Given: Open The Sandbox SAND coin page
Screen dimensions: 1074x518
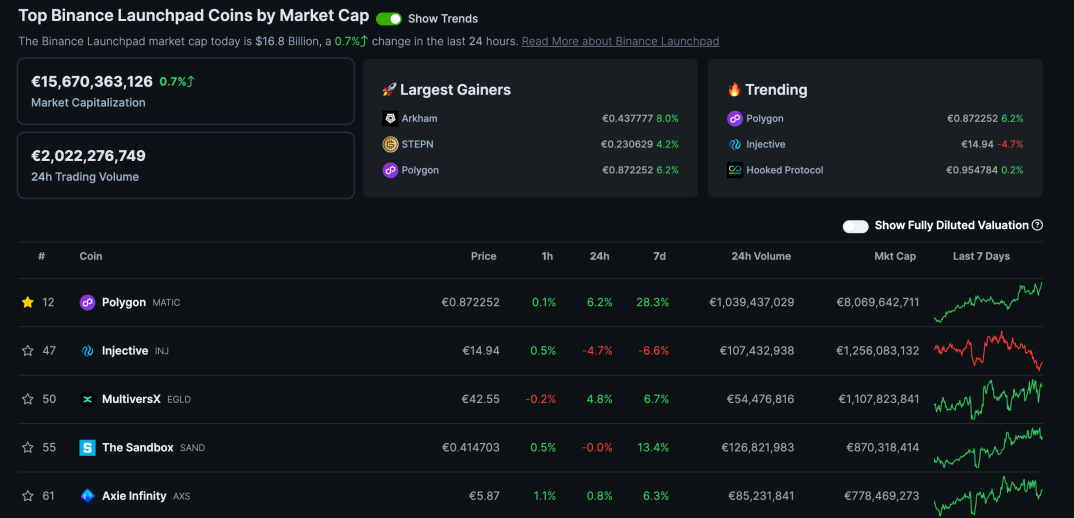Looking at the screenshot, I should point(153,447).
